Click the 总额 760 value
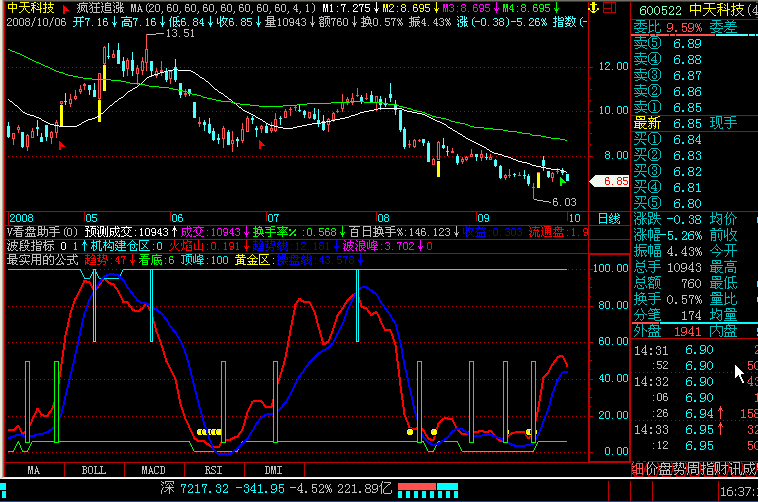Image resolution: width=758 pixels, height=502 pixels. (691, 283)
